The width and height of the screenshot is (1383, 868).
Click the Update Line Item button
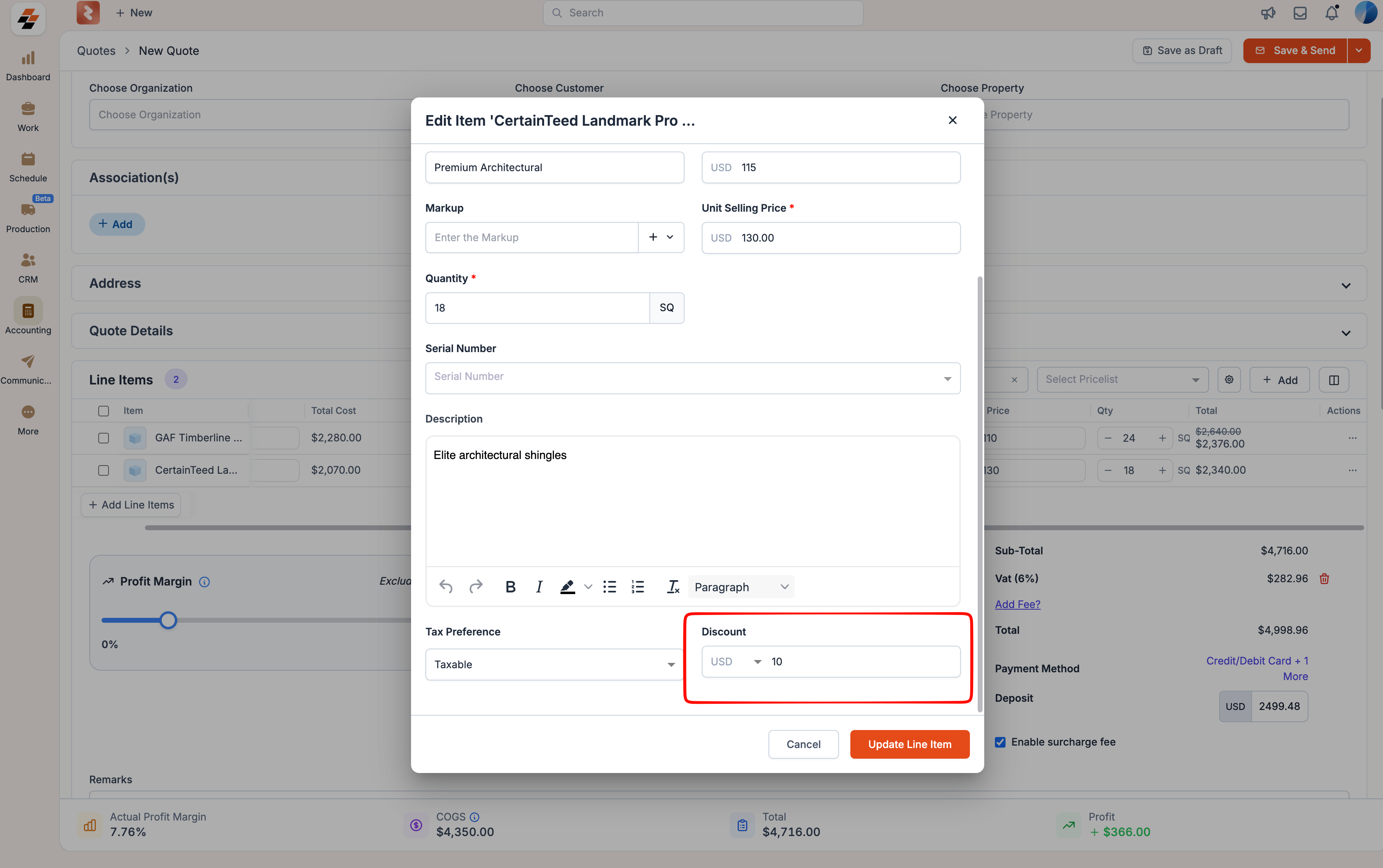(910, 744)
